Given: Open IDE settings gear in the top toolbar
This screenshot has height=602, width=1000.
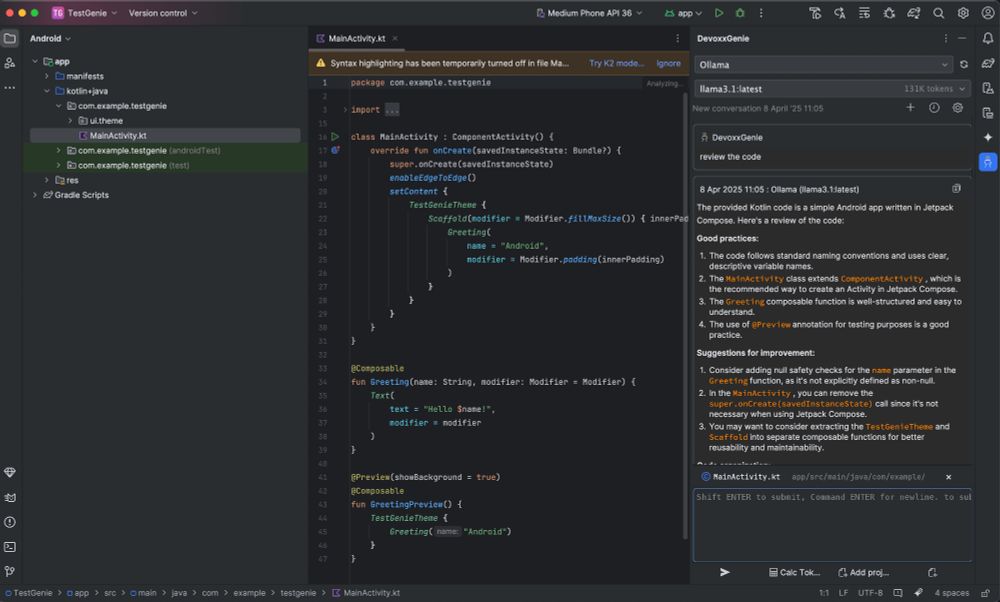Looking at the screenshot, I should (x=963, y=13).
